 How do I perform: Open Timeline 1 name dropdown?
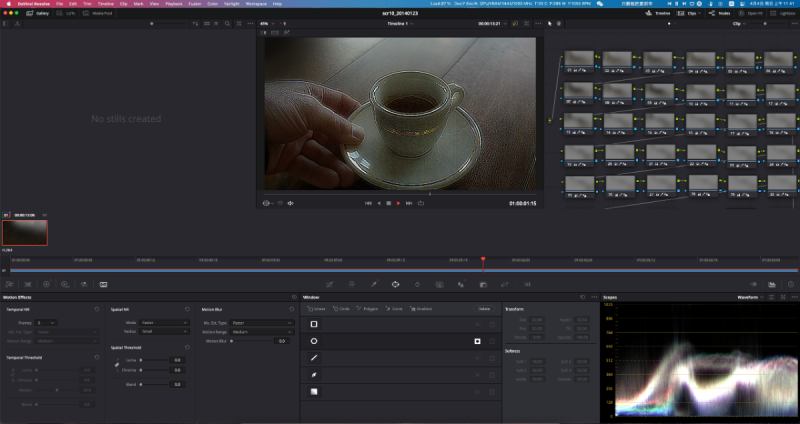pyautogui.click(x=401, y=23)
